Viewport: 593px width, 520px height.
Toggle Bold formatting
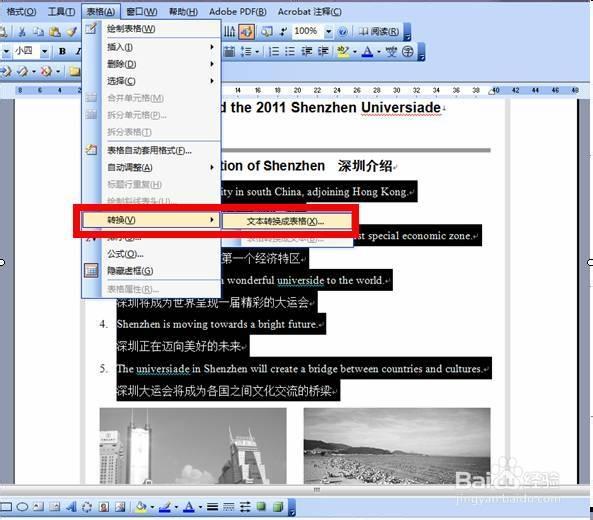coord(62,51)
